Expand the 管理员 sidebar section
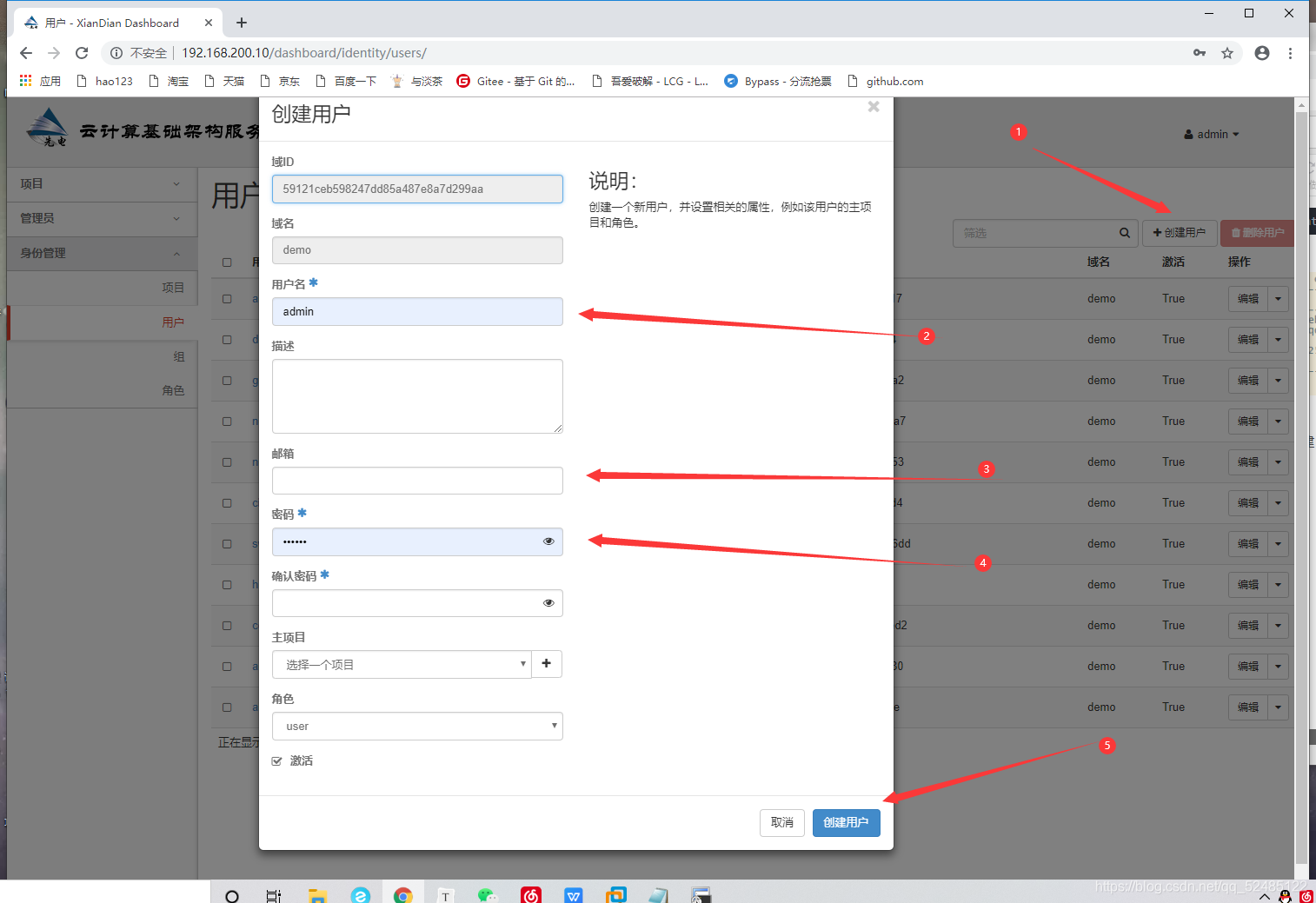The width and height of the screenshot is (1316, 903). pos(102,219)
